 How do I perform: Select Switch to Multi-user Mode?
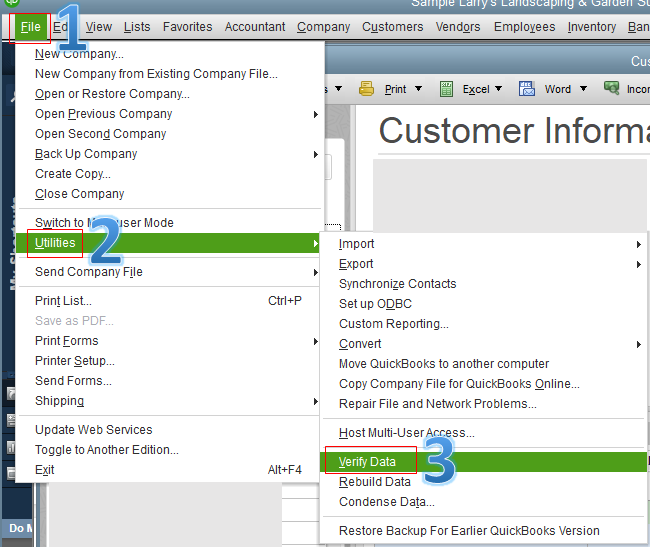170,223
